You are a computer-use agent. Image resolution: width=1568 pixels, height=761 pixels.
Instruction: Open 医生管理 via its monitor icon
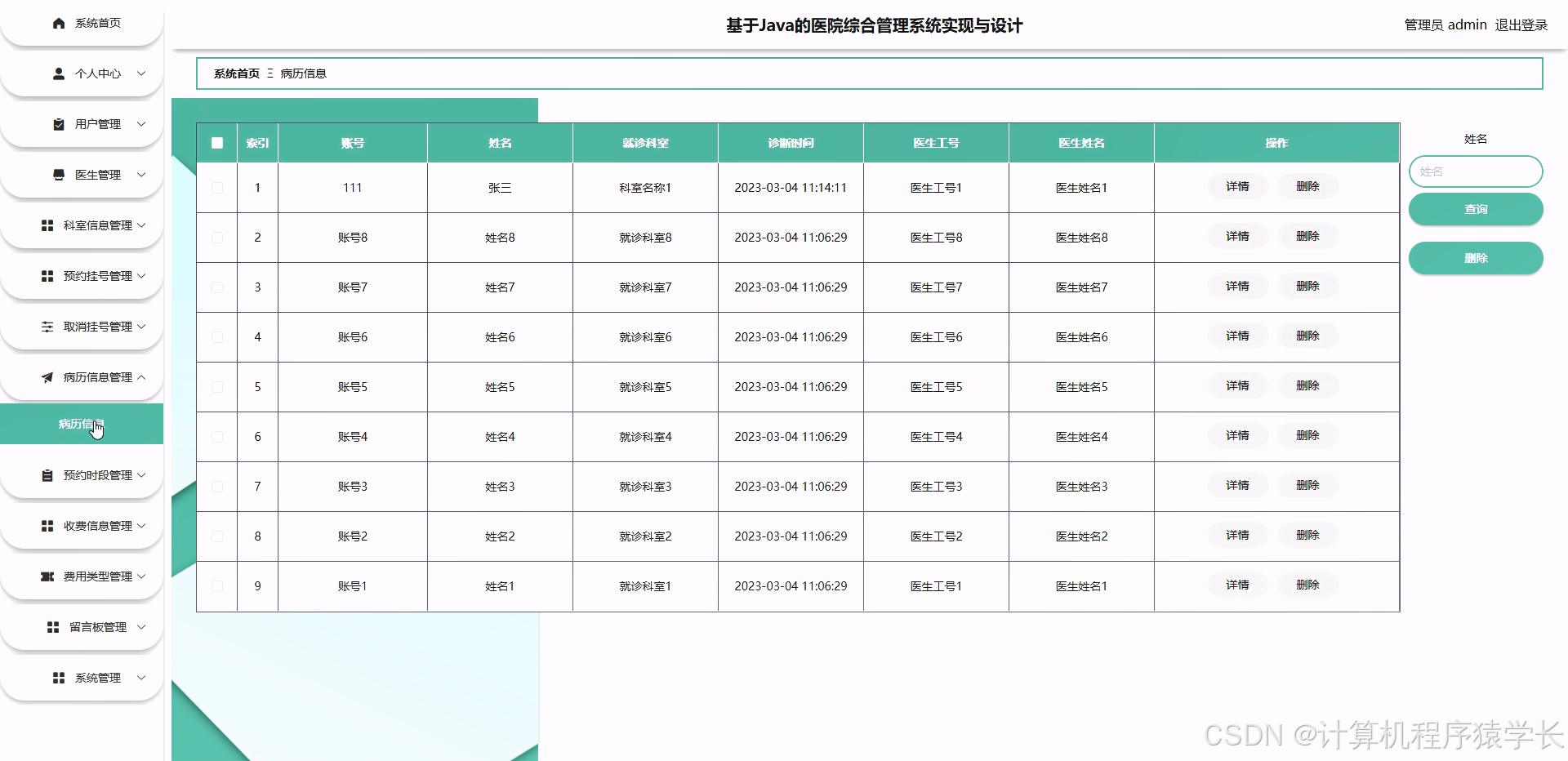tap(57, 174)
